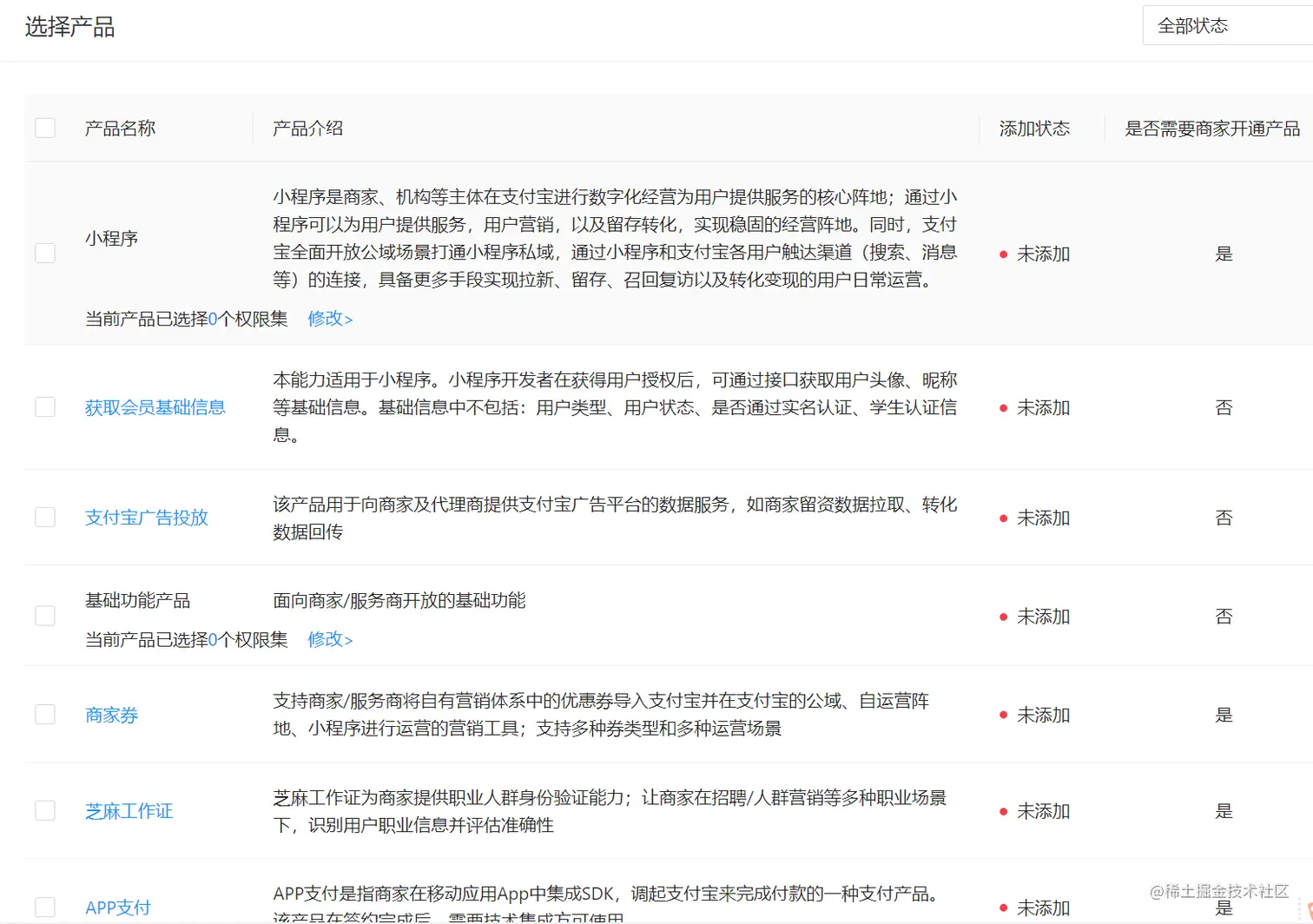Check the box for 小程序 row
1313x924 pixels.
[x=45, y=253]
